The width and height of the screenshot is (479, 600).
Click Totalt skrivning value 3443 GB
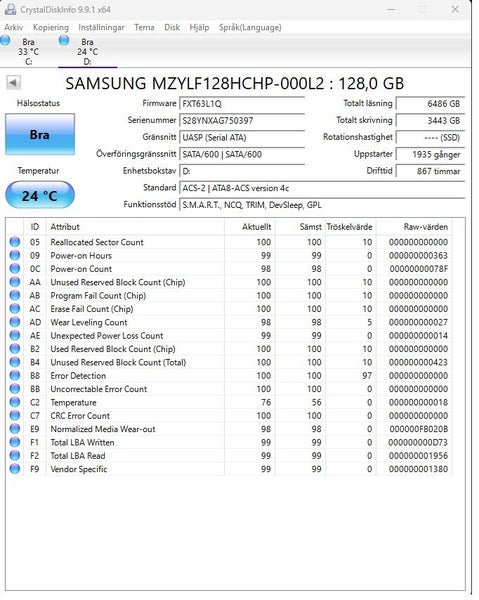[430, 121]
